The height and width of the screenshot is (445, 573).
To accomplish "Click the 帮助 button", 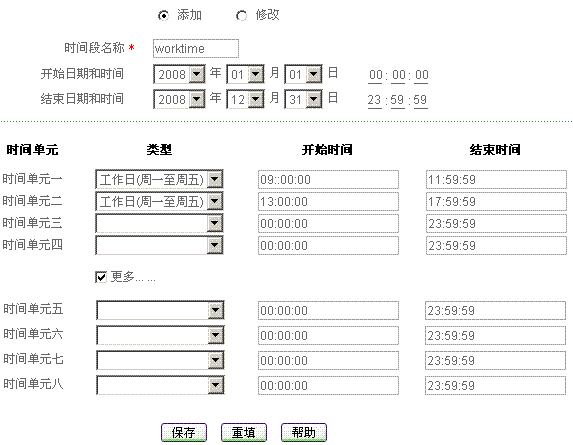I will (x=304, y=433).
